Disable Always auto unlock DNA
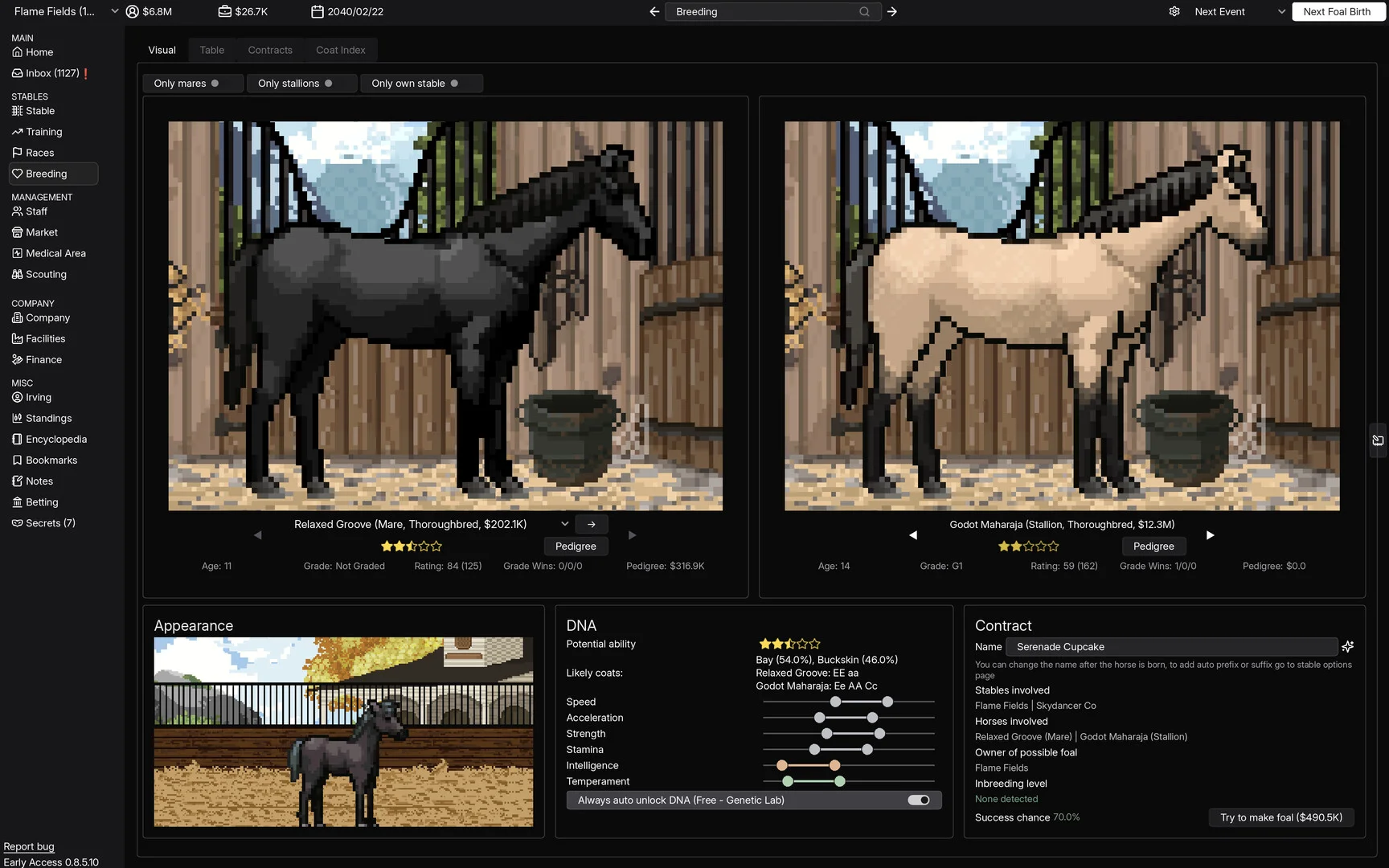This screenshot has height=868, width=1389. (x=918, y=800)
